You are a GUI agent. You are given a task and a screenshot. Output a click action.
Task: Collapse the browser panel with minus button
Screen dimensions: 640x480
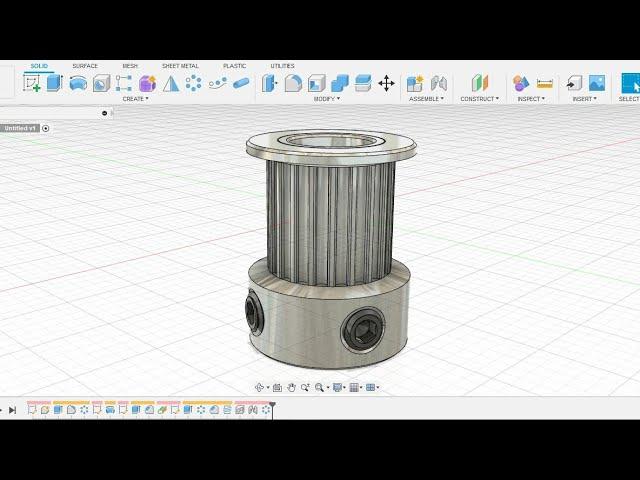click(x=104, y=113)
